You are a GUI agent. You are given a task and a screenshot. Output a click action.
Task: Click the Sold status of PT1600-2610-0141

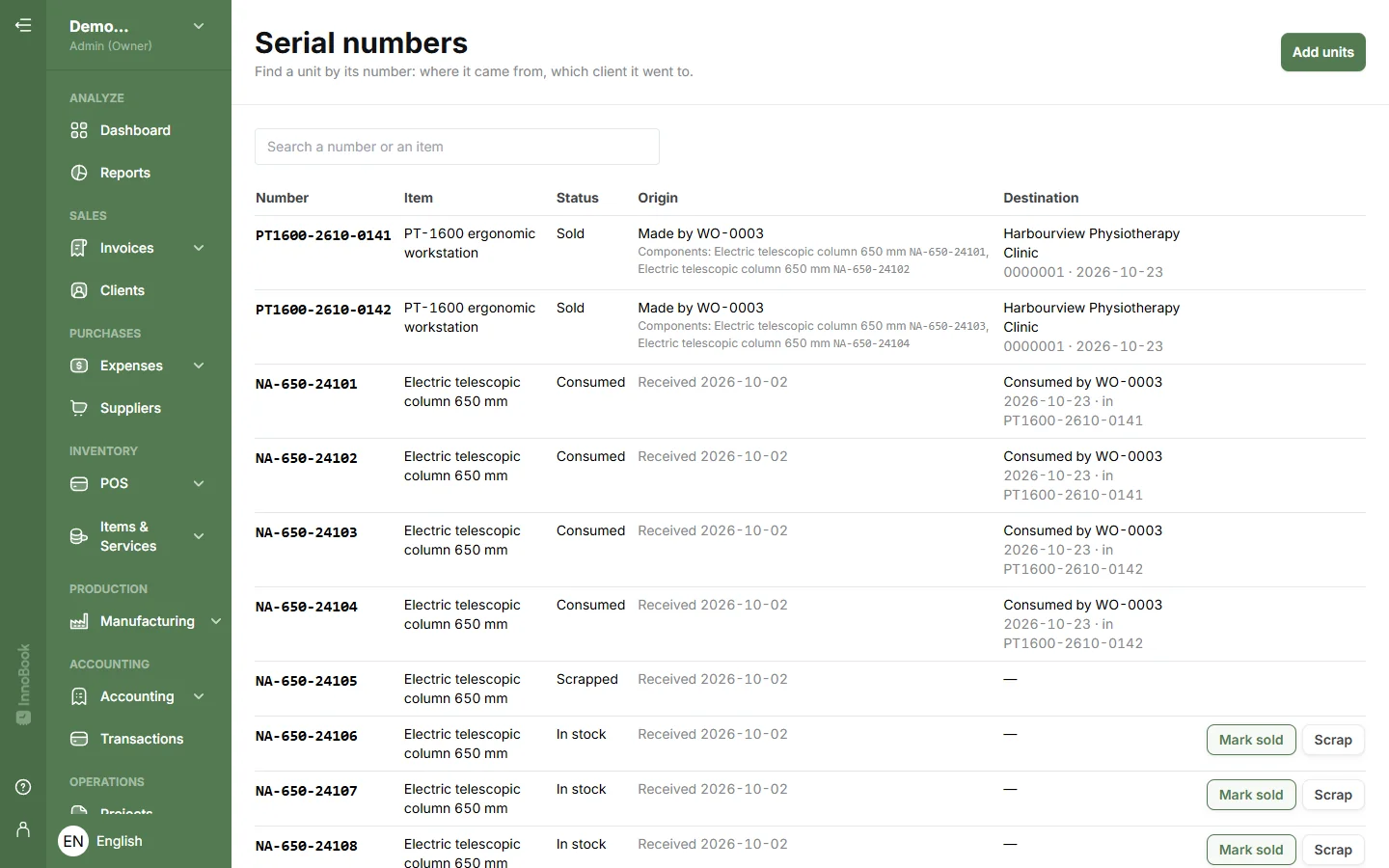coord(570,233)
